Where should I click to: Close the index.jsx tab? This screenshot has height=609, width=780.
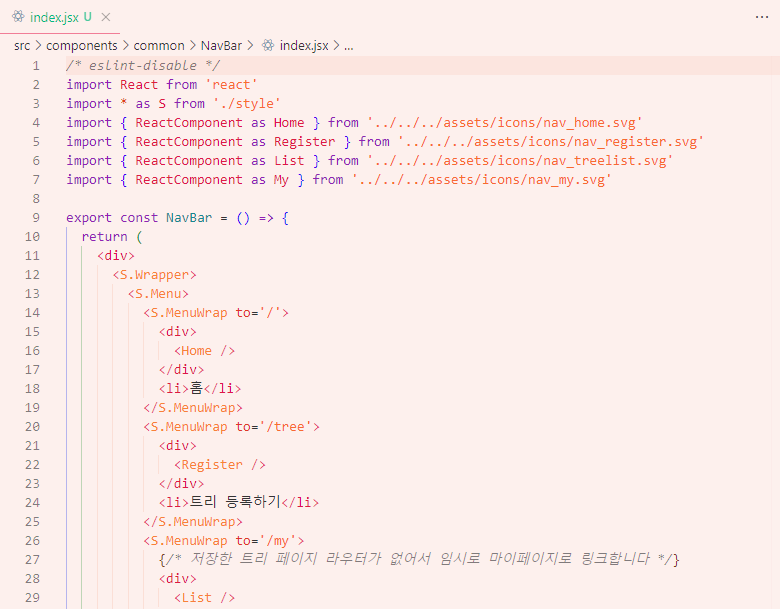coord(105,17)
